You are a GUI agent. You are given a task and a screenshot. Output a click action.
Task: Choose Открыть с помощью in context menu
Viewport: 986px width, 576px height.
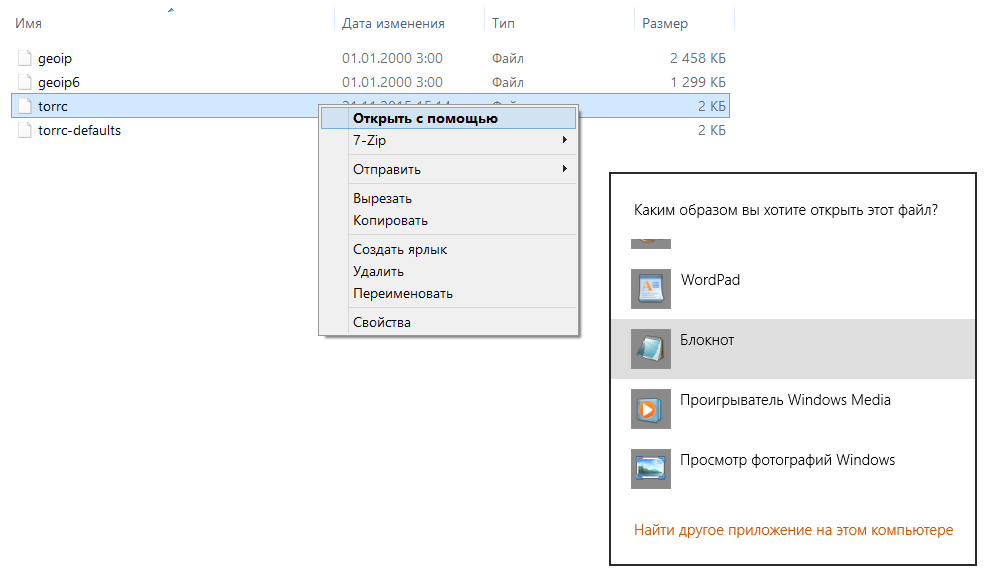click(425, 118)
